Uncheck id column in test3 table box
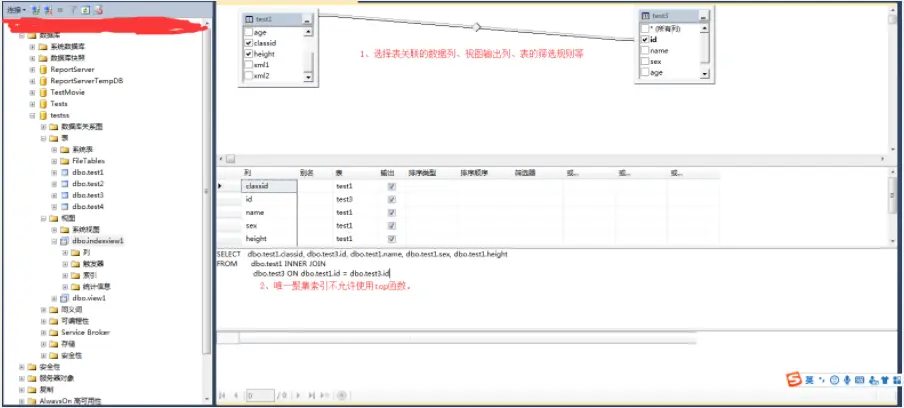 pos(645,40)
